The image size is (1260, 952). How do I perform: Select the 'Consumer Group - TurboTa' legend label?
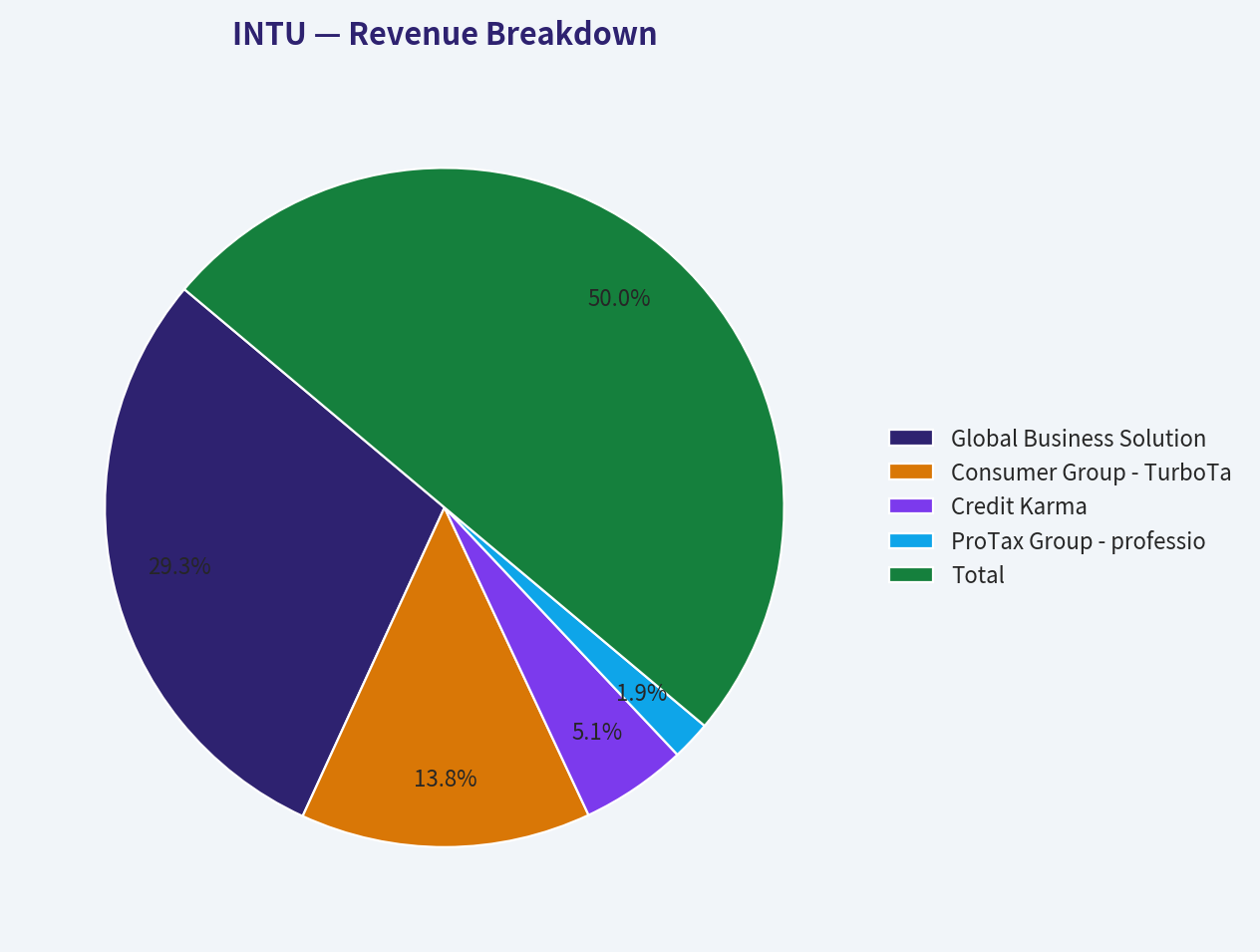click(1092, 473)
